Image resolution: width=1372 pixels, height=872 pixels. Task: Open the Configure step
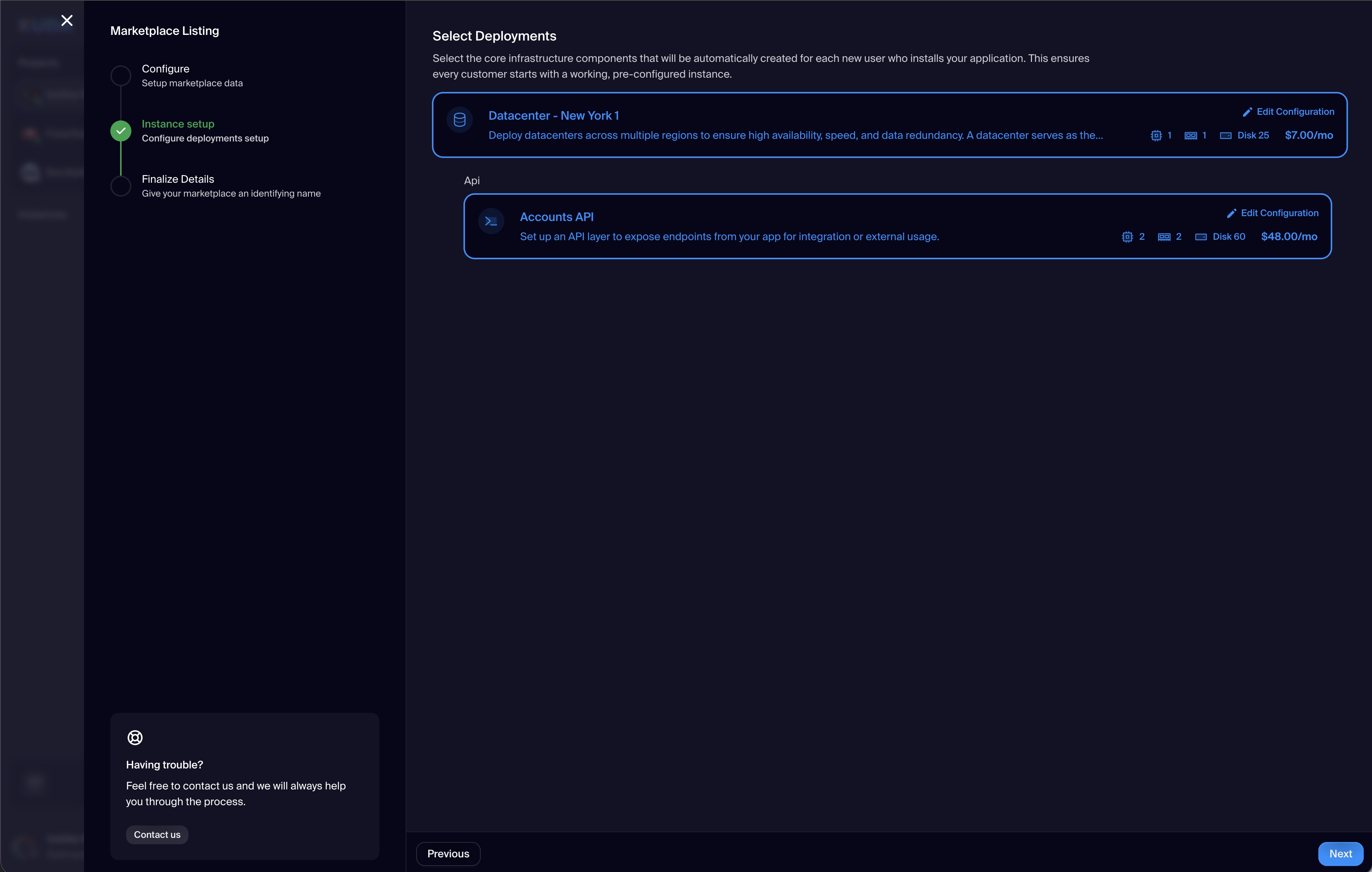pos(165,69)
